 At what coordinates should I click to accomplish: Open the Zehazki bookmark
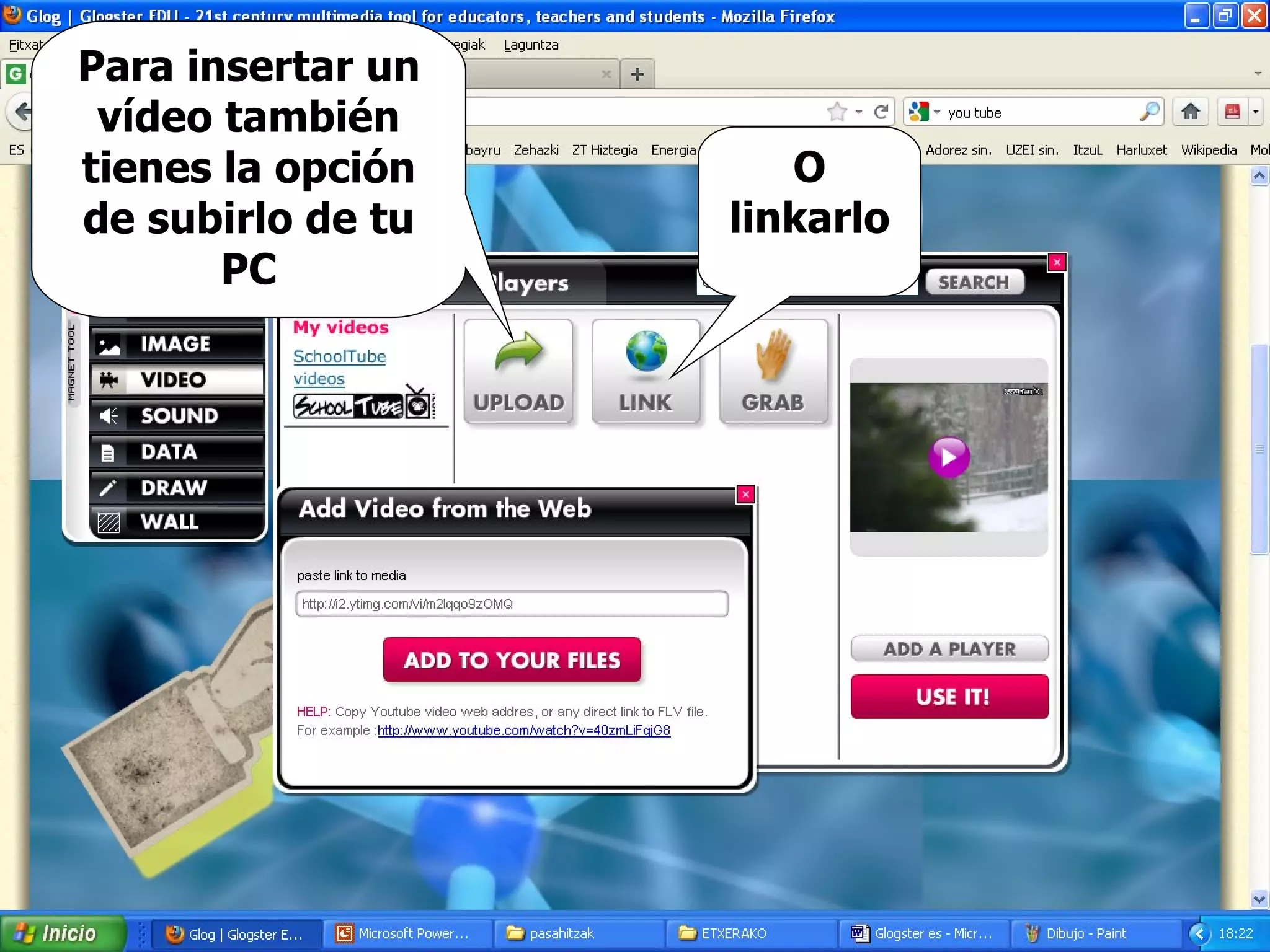point(536,150)
